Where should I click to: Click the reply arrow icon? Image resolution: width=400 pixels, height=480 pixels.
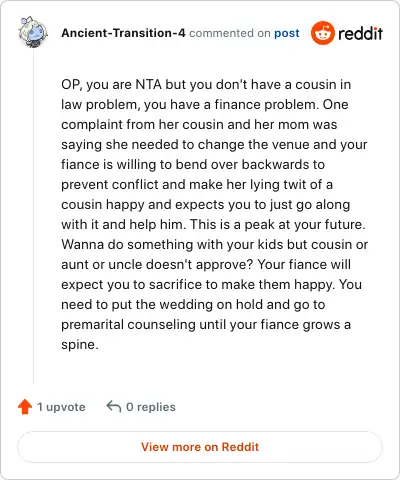[x=113, y=406]
